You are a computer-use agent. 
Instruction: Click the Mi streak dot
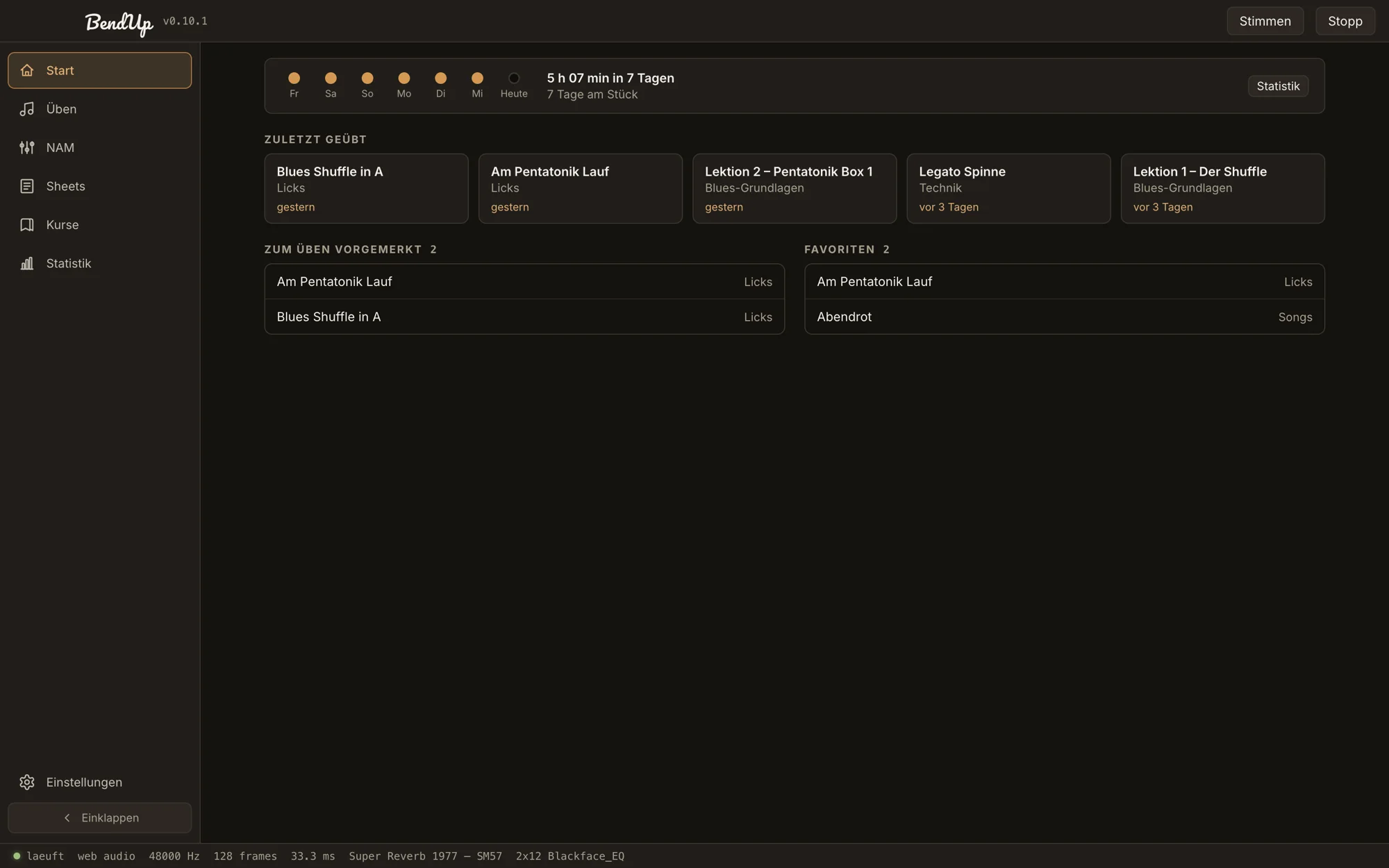pyautogui.click(x=477, y=78)
